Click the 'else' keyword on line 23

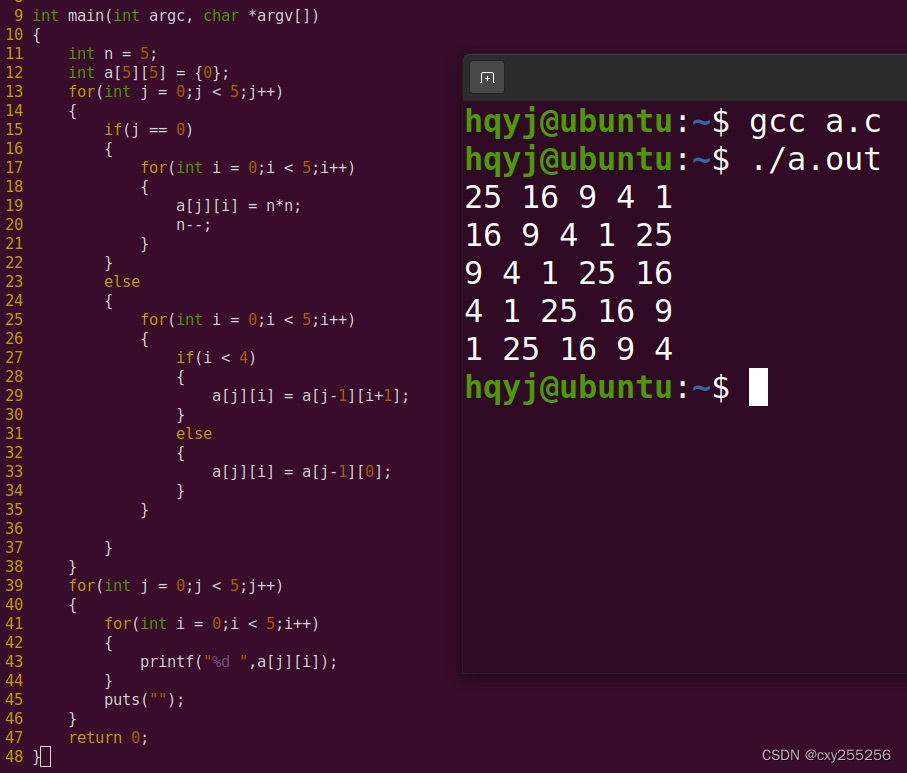coord(122,282)
